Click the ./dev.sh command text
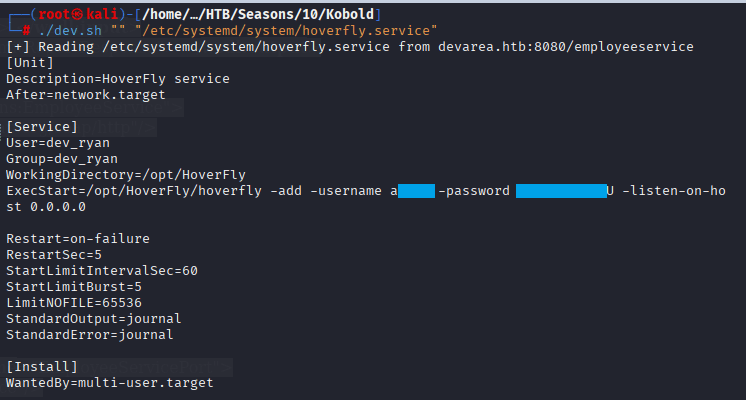Viewport: 746px width, 400px height. [x=69, y=30]
